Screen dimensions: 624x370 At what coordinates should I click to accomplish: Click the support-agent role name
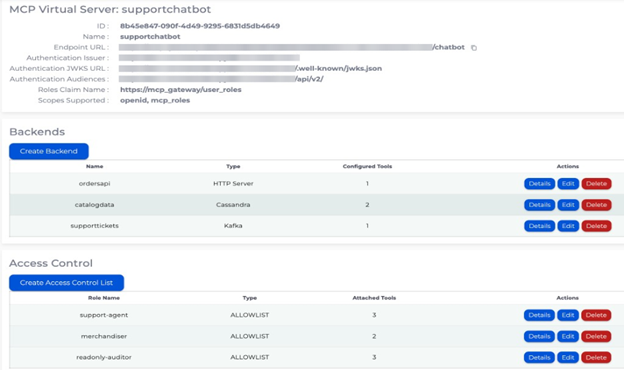[104, 315]
